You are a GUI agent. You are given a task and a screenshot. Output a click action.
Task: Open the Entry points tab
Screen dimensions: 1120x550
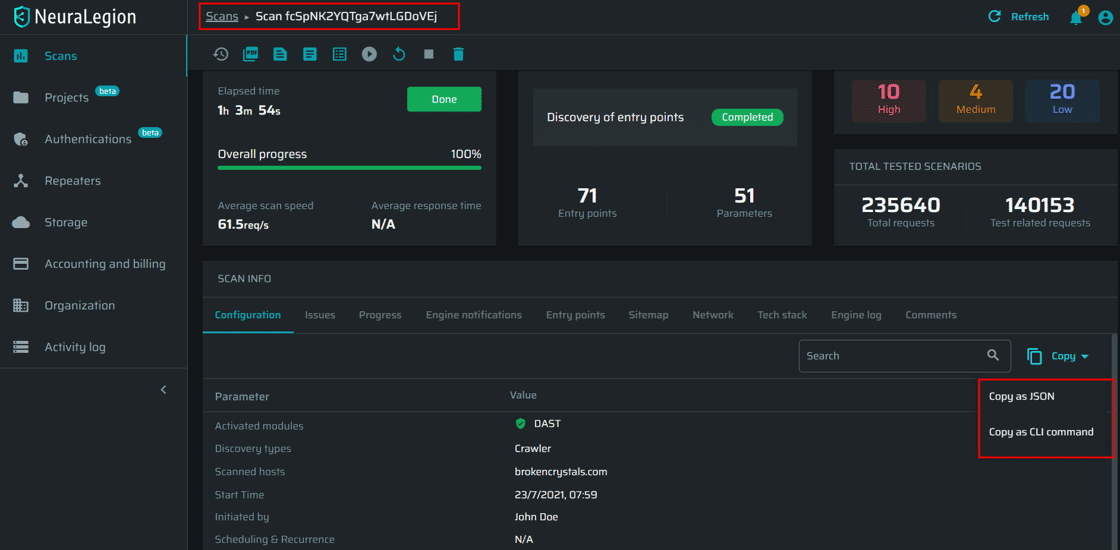576,315
